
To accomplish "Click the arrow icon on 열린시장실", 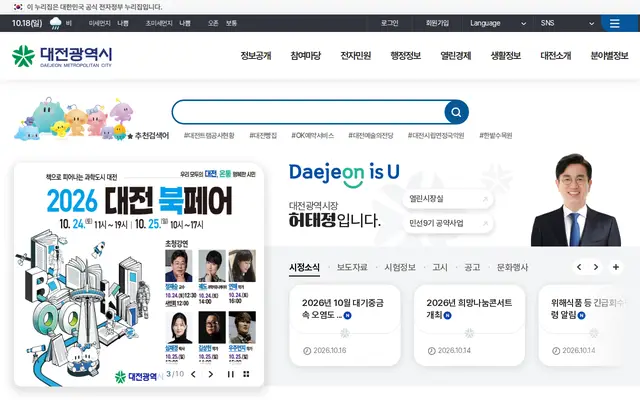I will (x=485, y=199).
